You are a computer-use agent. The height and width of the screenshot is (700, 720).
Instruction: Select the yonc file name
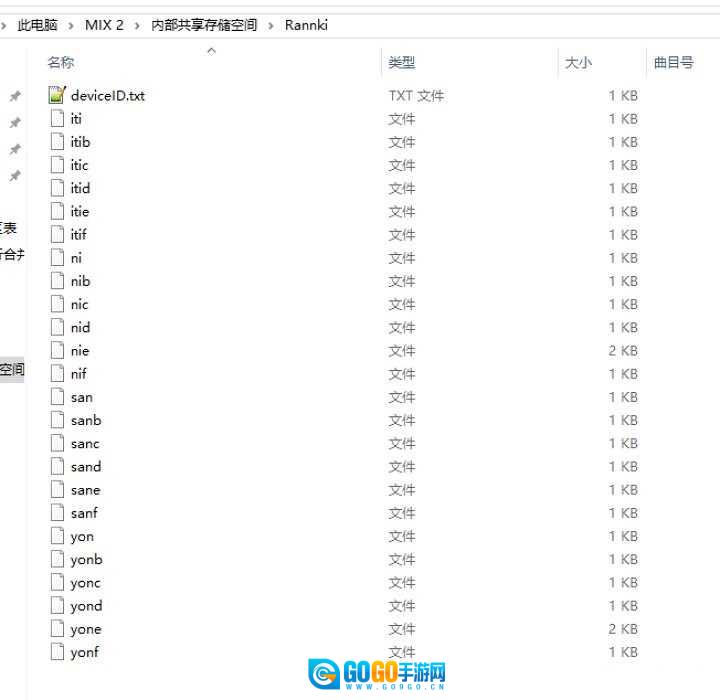click(x=85, y=583)
